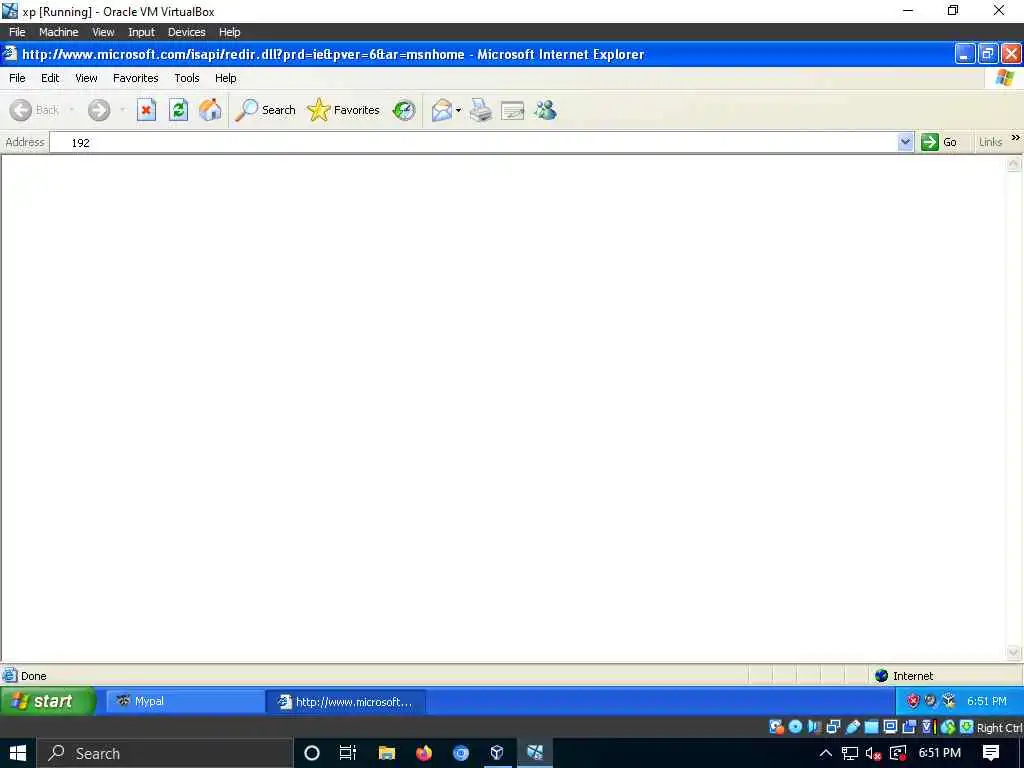Viewport: 1024px width, 768px height.
Task: Click the Windows 10 Search box
Action: tap(164, 753)
